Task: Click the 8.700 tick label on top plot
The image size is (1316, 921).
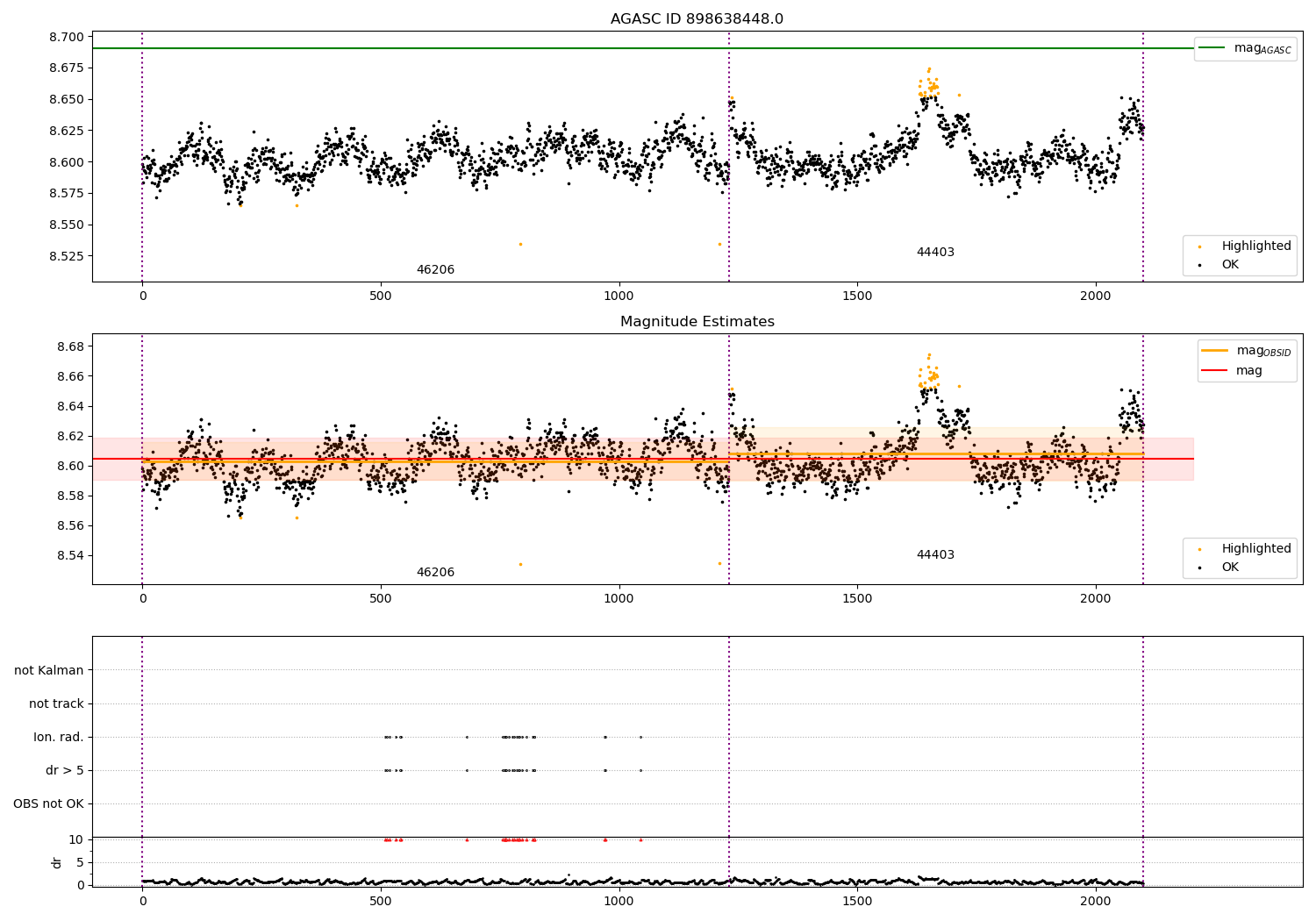Action: coord(67,37)
